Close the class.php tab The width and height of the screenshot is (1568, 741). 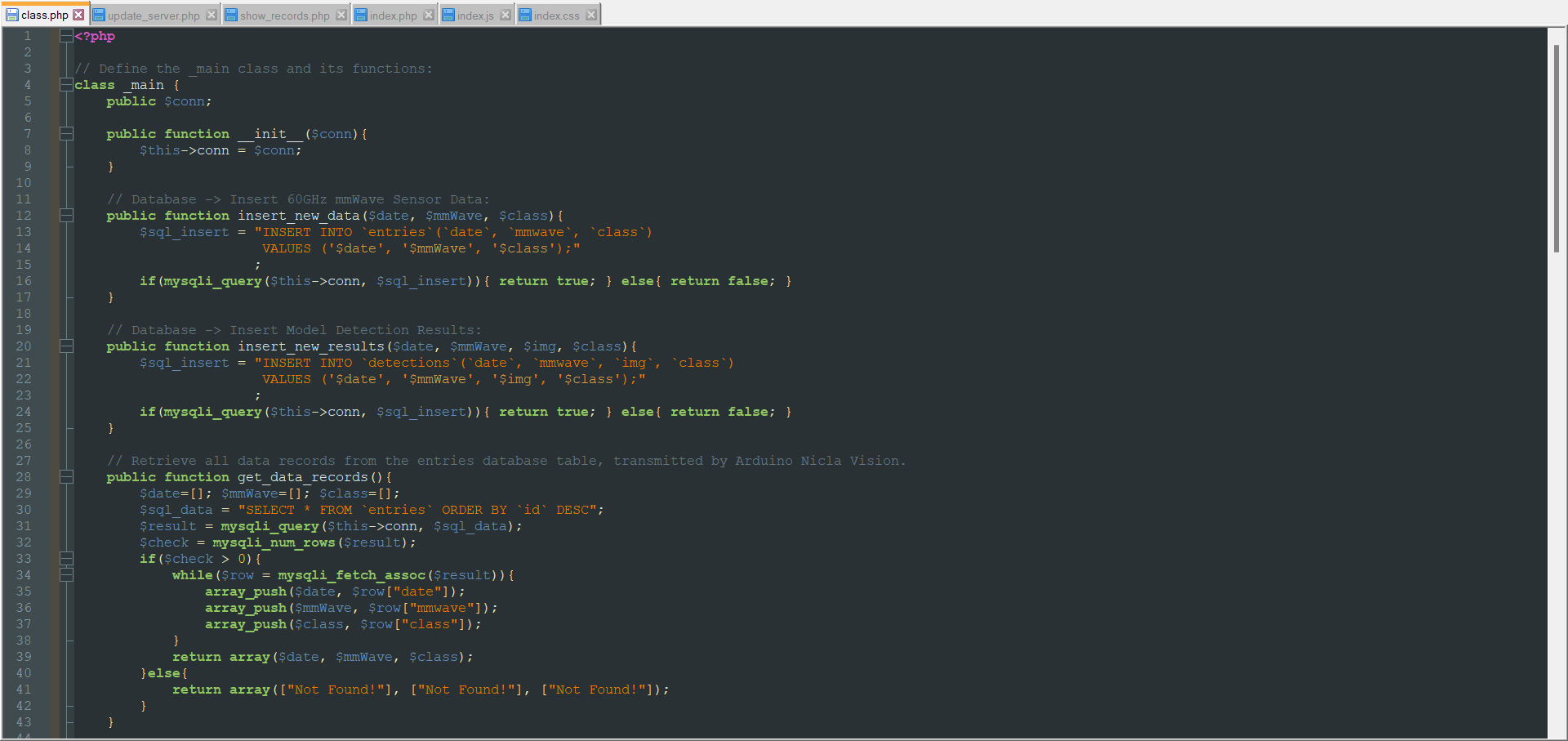click(79, 14)
